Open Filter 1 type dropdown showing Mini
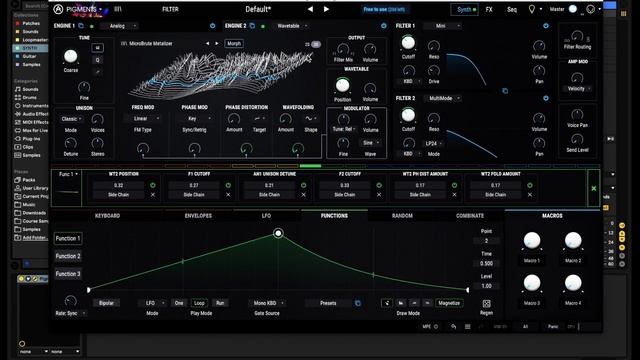Image resolution: width=640 pixels, height=360 pixels. 443,26
